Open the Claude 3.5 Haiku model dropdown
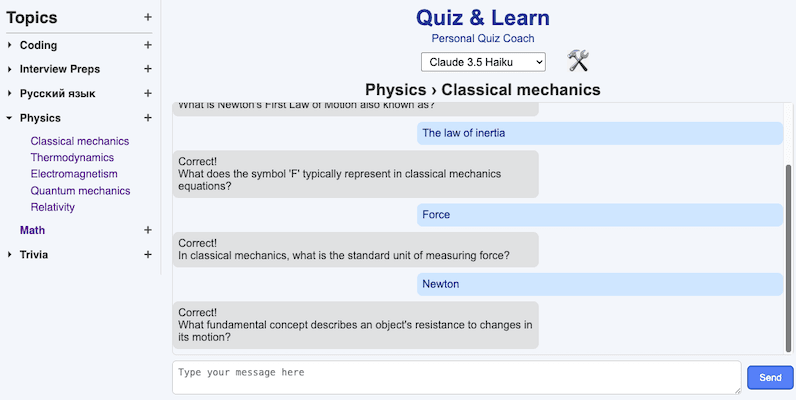Image resolution: width=796 pixels, height=400 pixels. click(483, 62)
